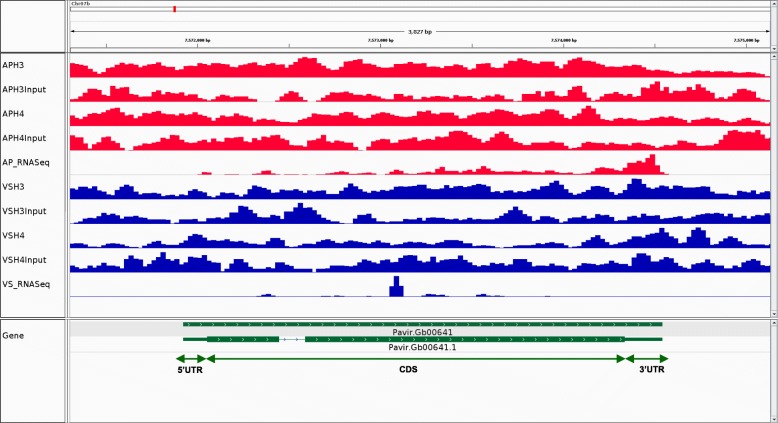Click the 7,574,000 bp ruler label

[x=564, y=40]
